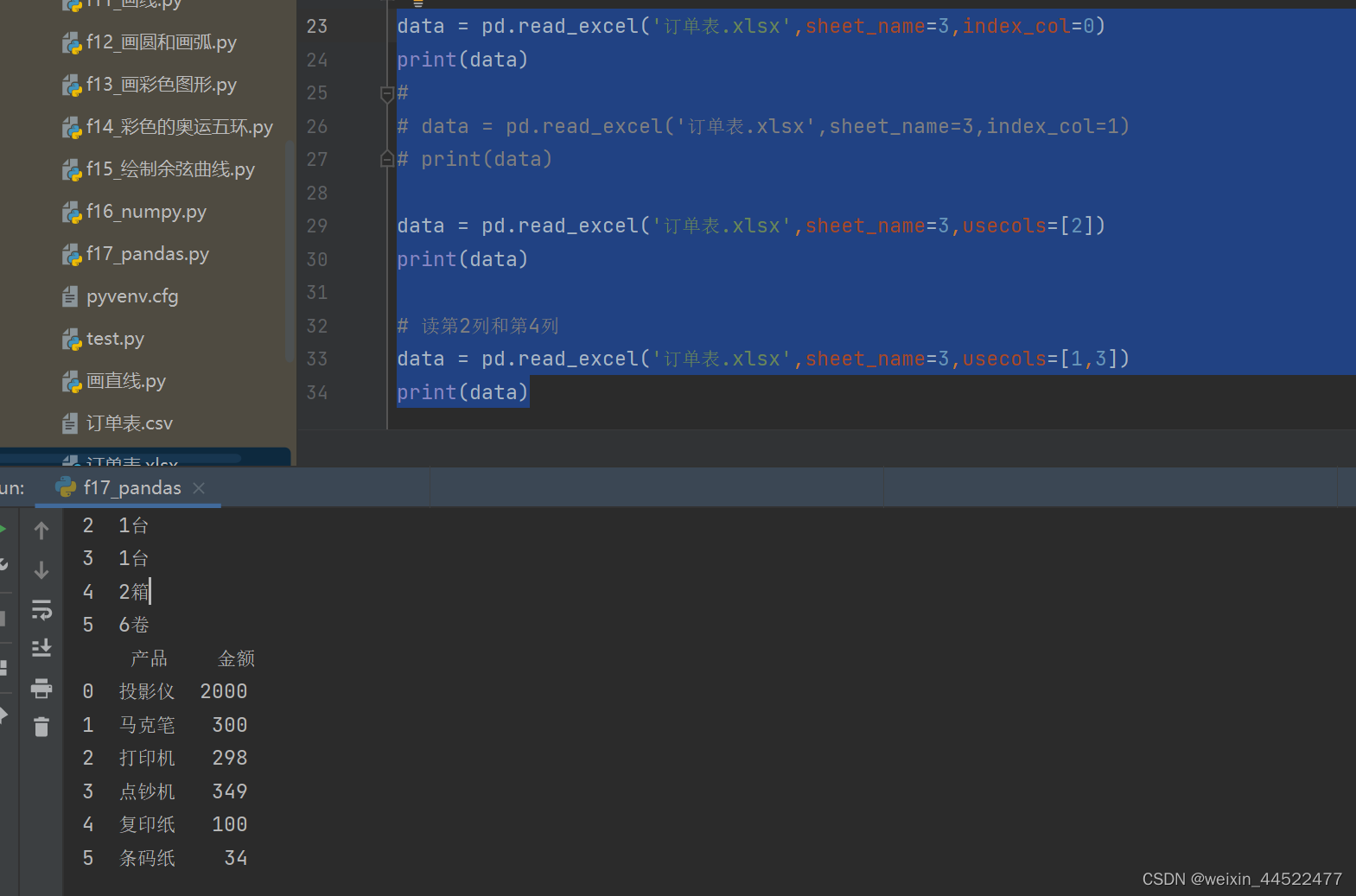Open 画直线.py file
Image resolution: width=1356 pixels, height=896 pixels.
pyautogui.click(x=126, y=381)
